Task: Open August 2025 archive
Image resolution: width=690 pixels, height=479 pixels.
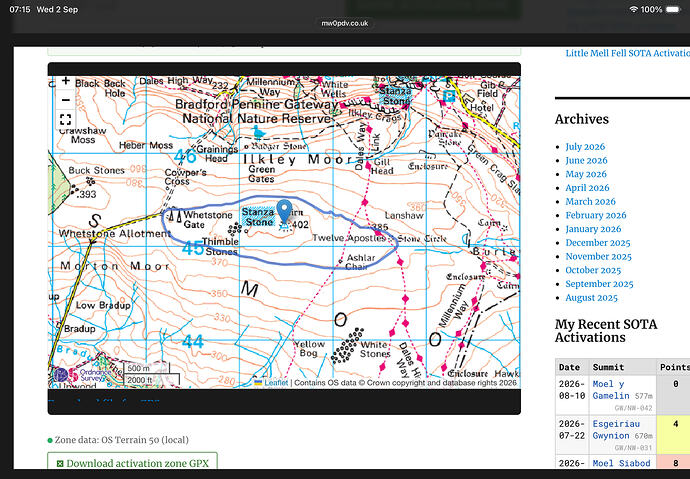Action: [591, 298]
